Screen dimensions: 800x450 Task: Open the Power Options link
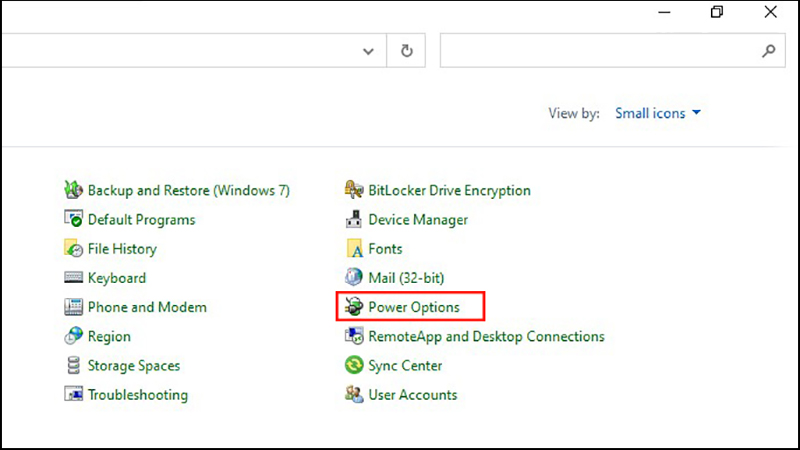click(x=414, y=307)
